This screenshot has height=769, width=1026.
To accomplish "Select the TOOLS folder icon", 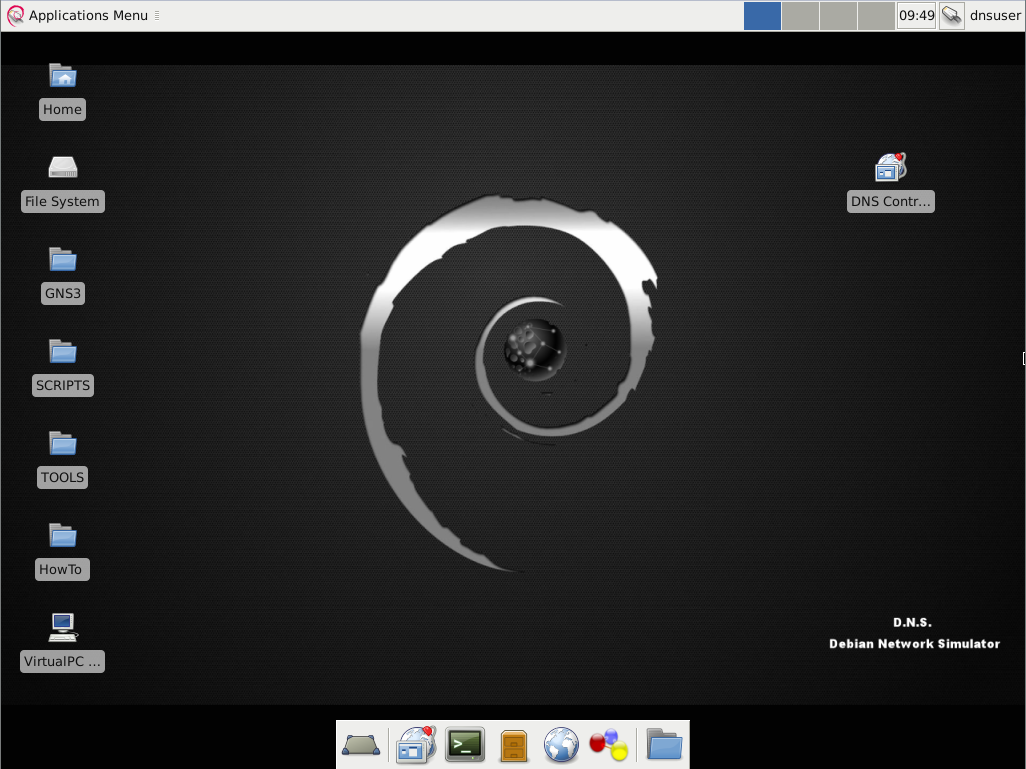I will point(63,444).
